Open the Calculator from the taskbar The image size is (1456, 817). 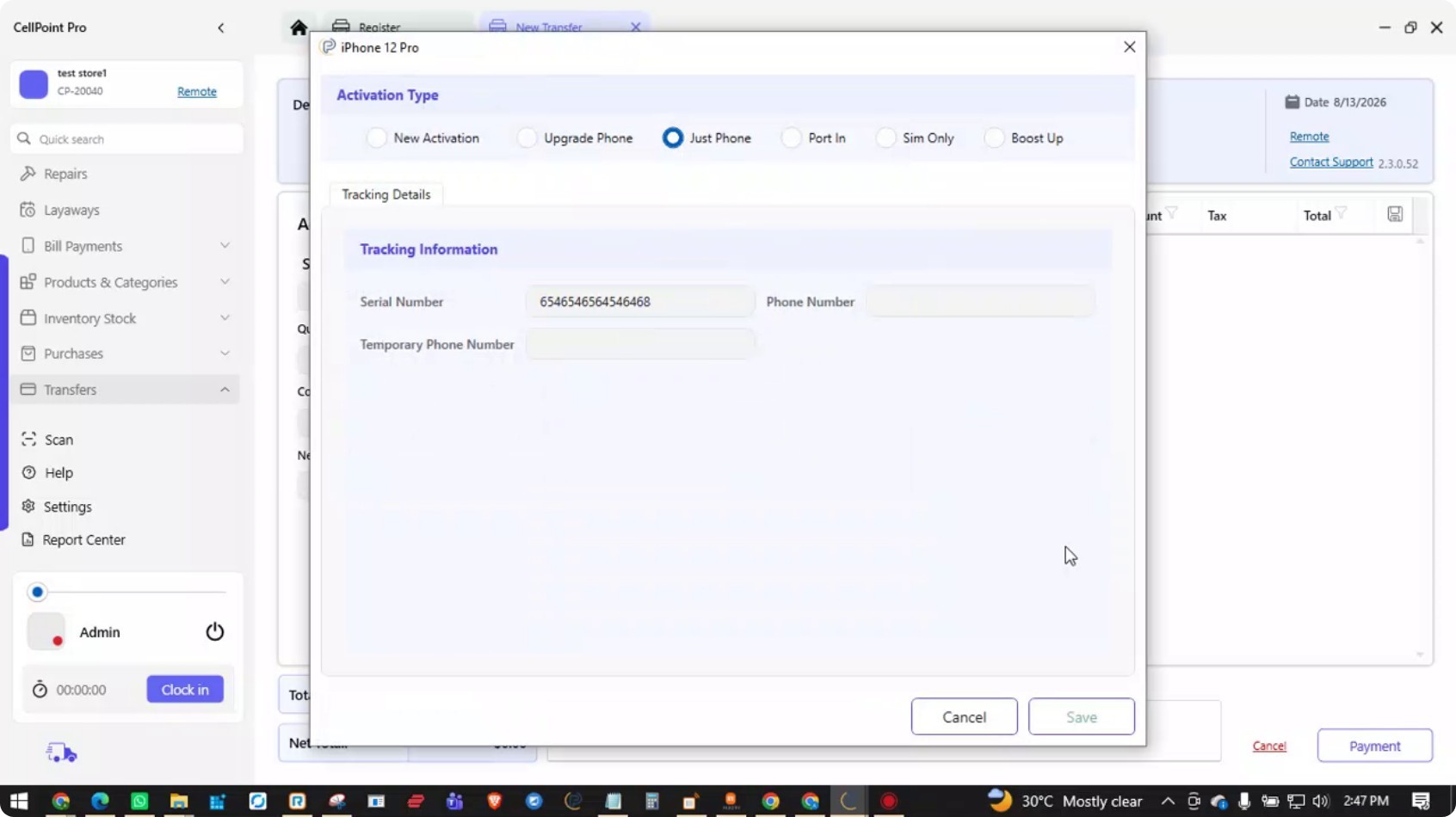[x=652, y=802]
